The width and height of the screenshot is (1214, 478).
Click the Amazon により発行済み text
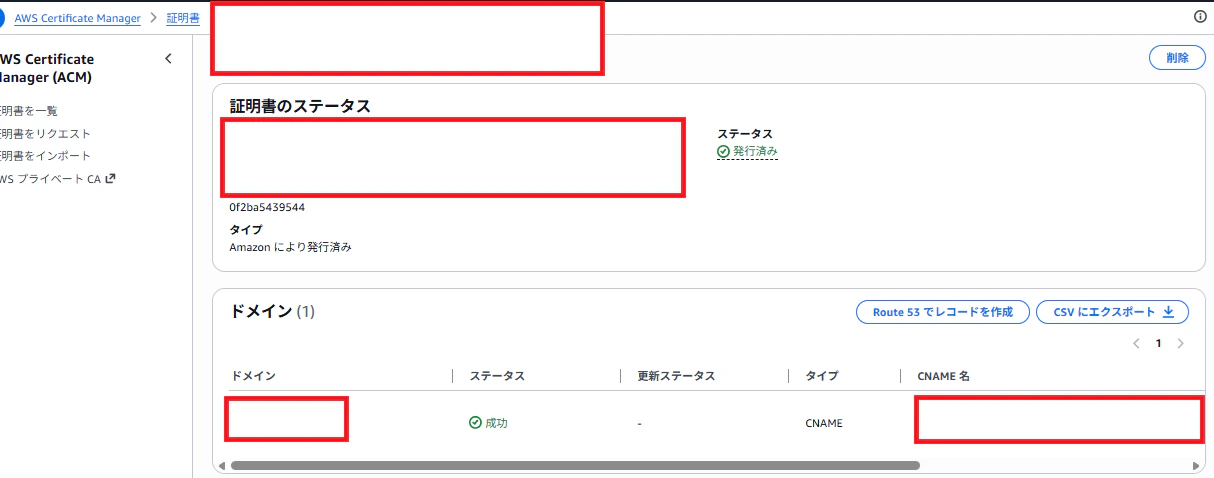[290, 247]
